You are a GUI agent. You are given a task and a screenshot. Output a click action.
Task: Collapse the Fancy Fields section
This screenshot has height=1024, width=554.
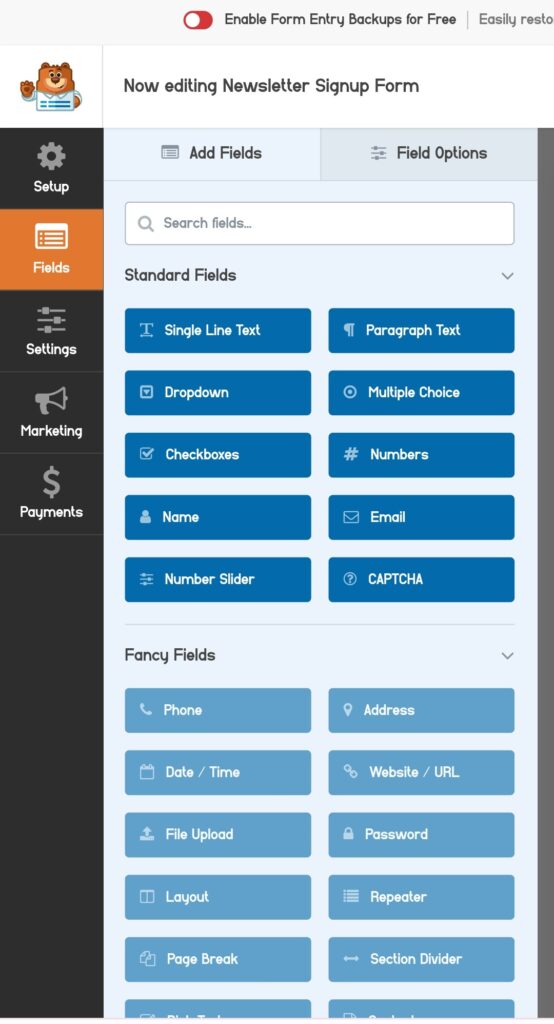[507, 656]
